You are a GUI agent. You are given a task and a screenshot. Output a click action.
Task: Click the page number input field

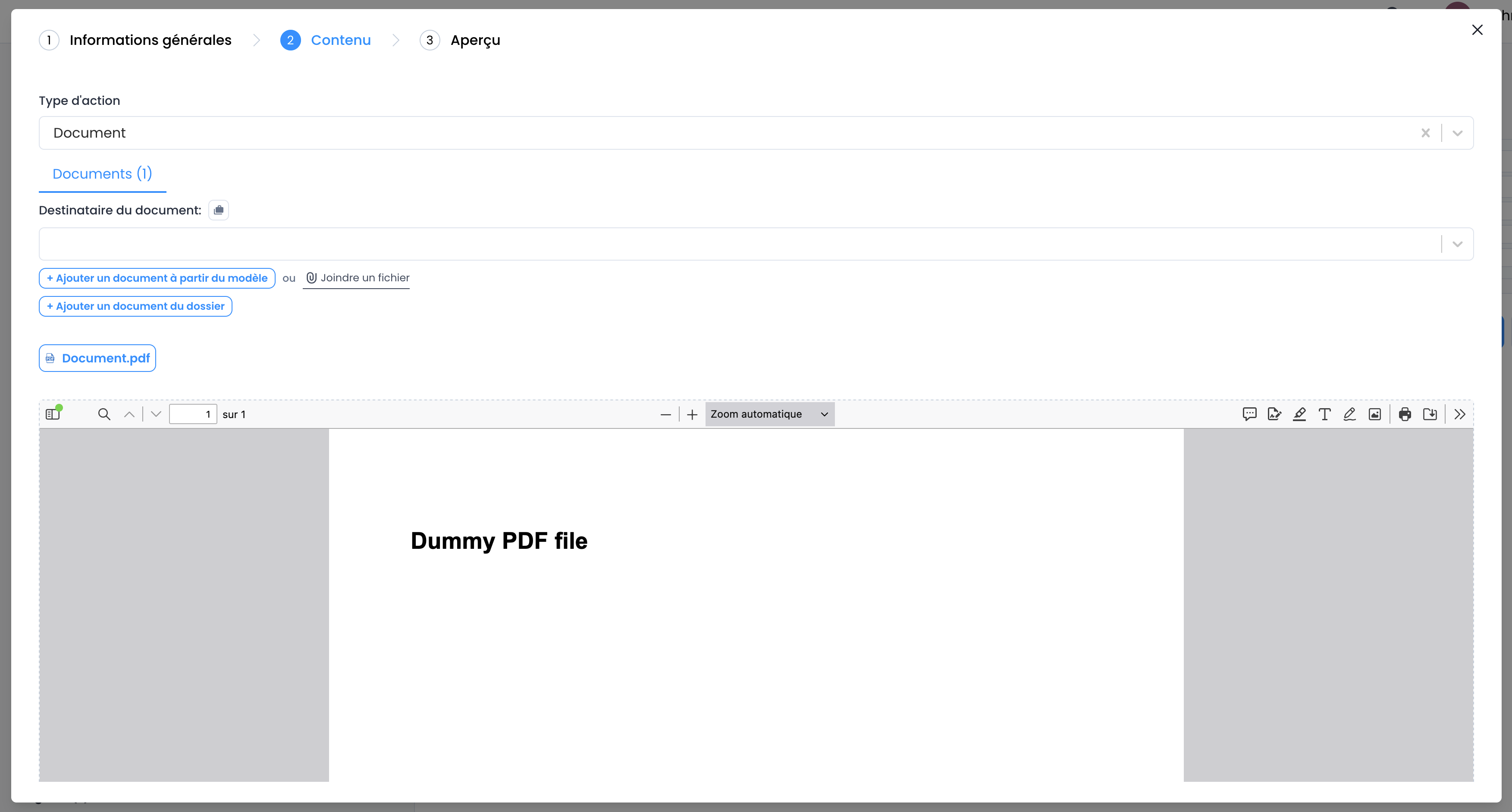click(x=192, y=414)
